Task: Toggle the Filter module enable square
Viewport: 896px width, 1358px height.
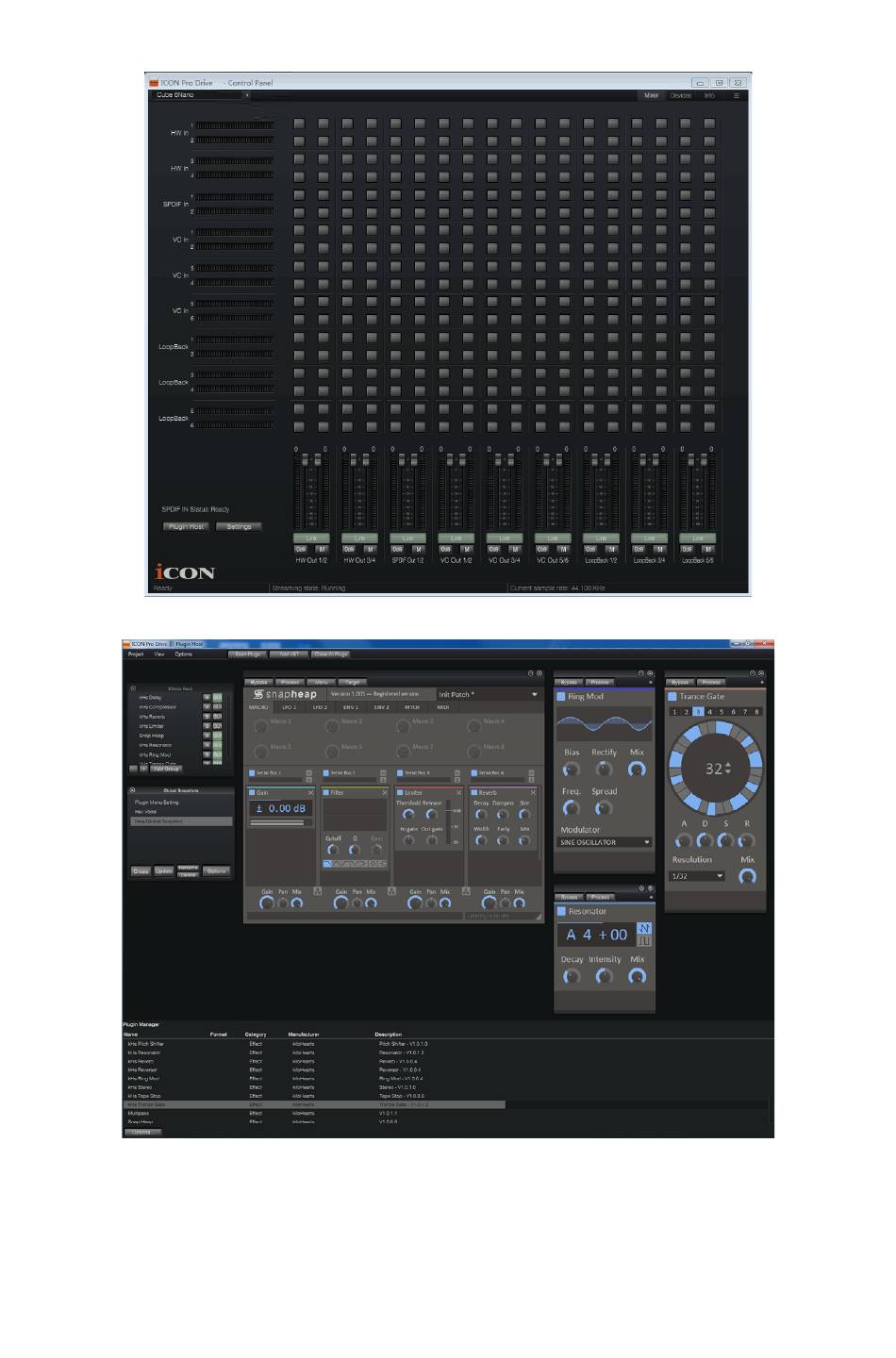Action: click(326, 793)
